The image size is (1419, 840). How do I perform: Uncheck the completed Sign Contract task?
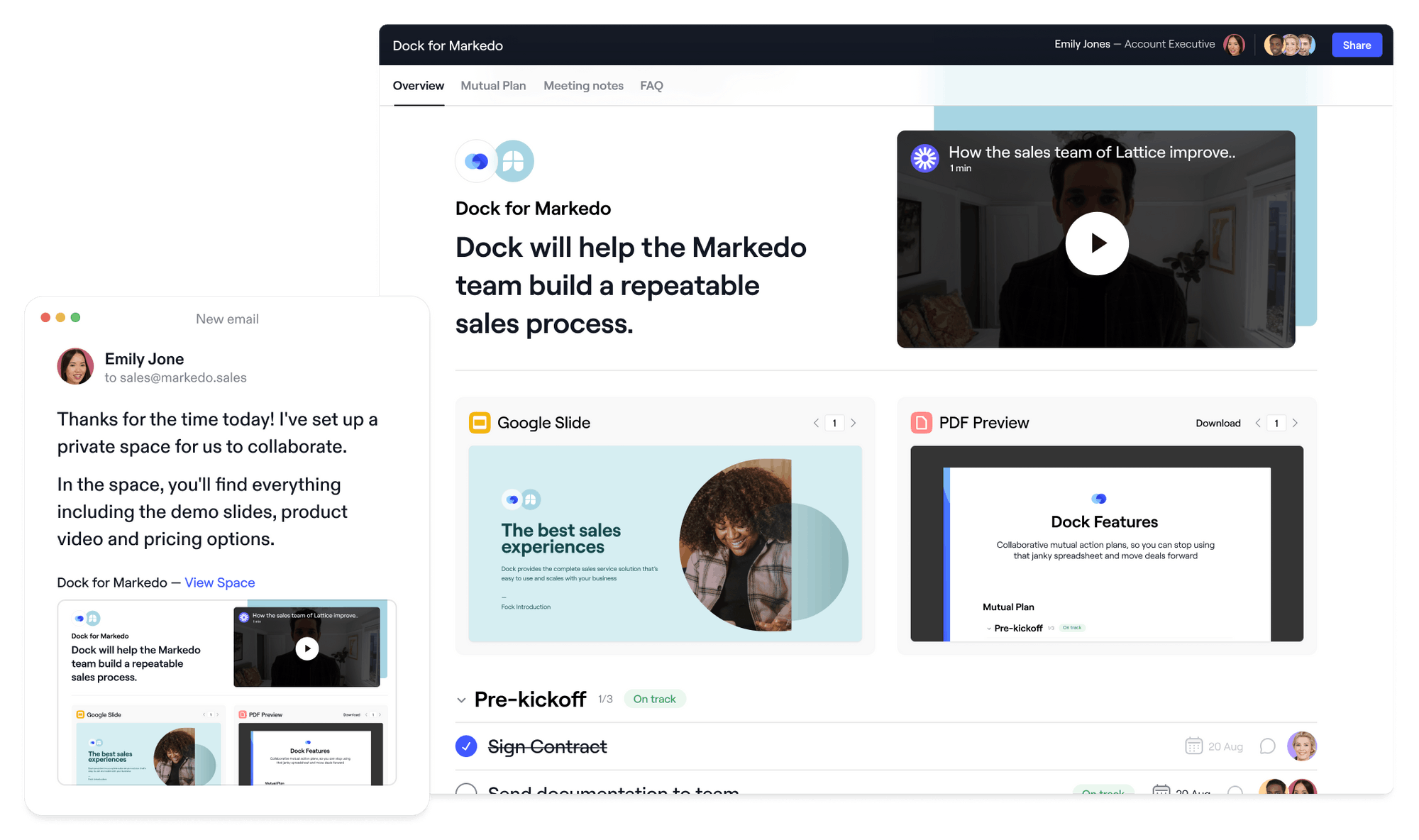[x=466, y=746]
